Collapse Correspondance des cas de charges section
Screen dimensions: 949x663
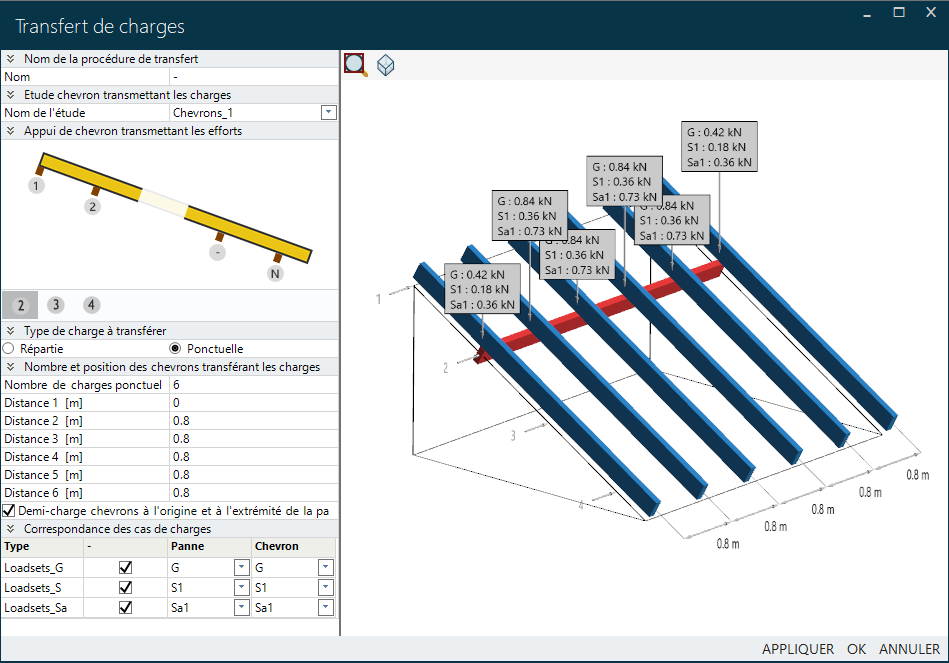10,529
